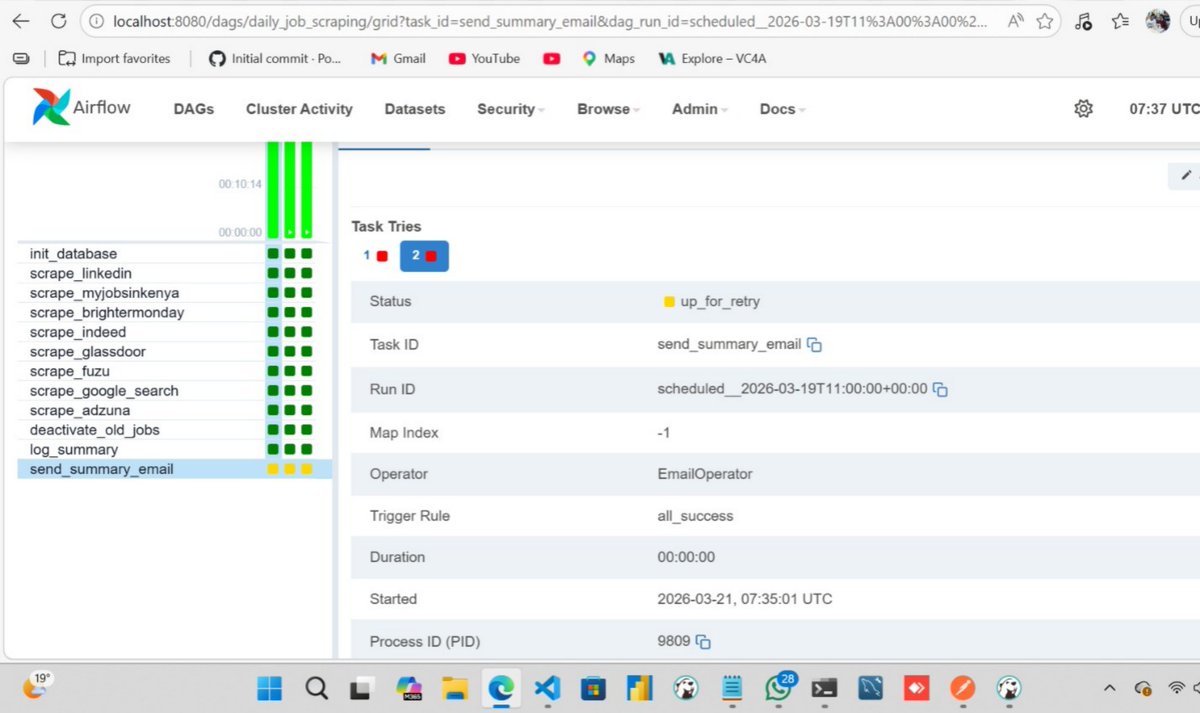Screen dimensions: 1200x713
Task: Switch to Visual Studio Code on taskbar
Action: (547, 688)
